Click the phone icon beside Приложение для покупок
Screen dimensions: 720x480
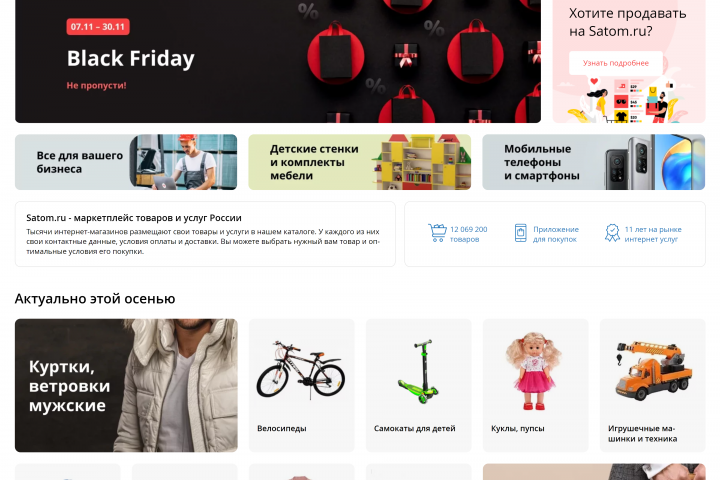(520, 233)
